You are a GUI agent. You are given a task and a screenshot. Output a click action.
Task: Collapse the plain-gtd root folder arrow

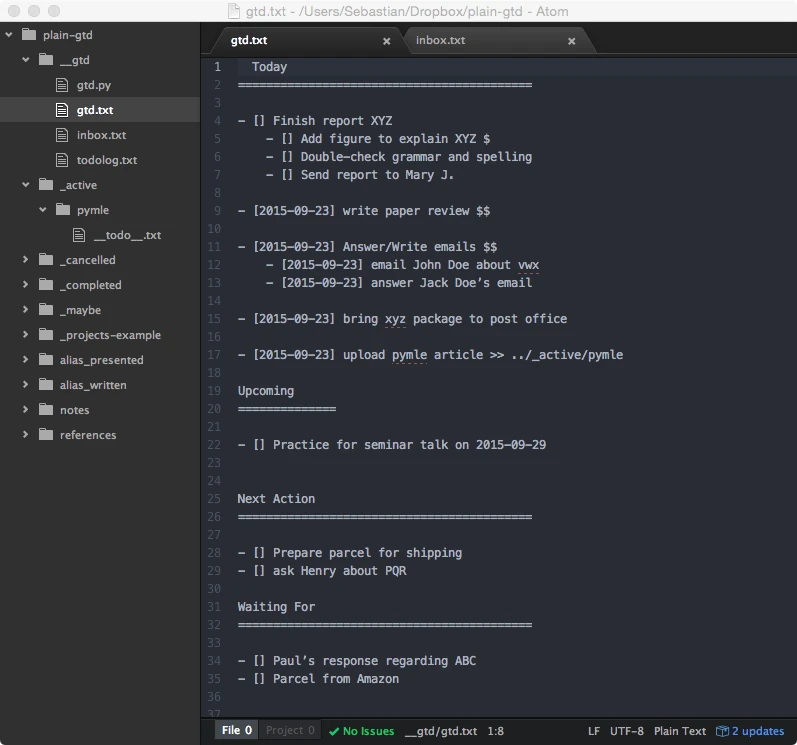coord(9,35)
